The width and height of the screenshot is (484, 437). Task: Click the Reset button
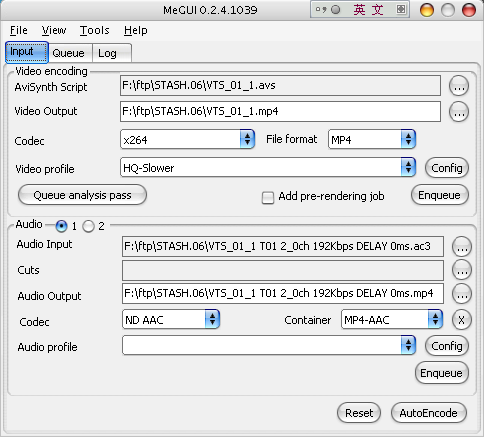click(x=359, y=413)
